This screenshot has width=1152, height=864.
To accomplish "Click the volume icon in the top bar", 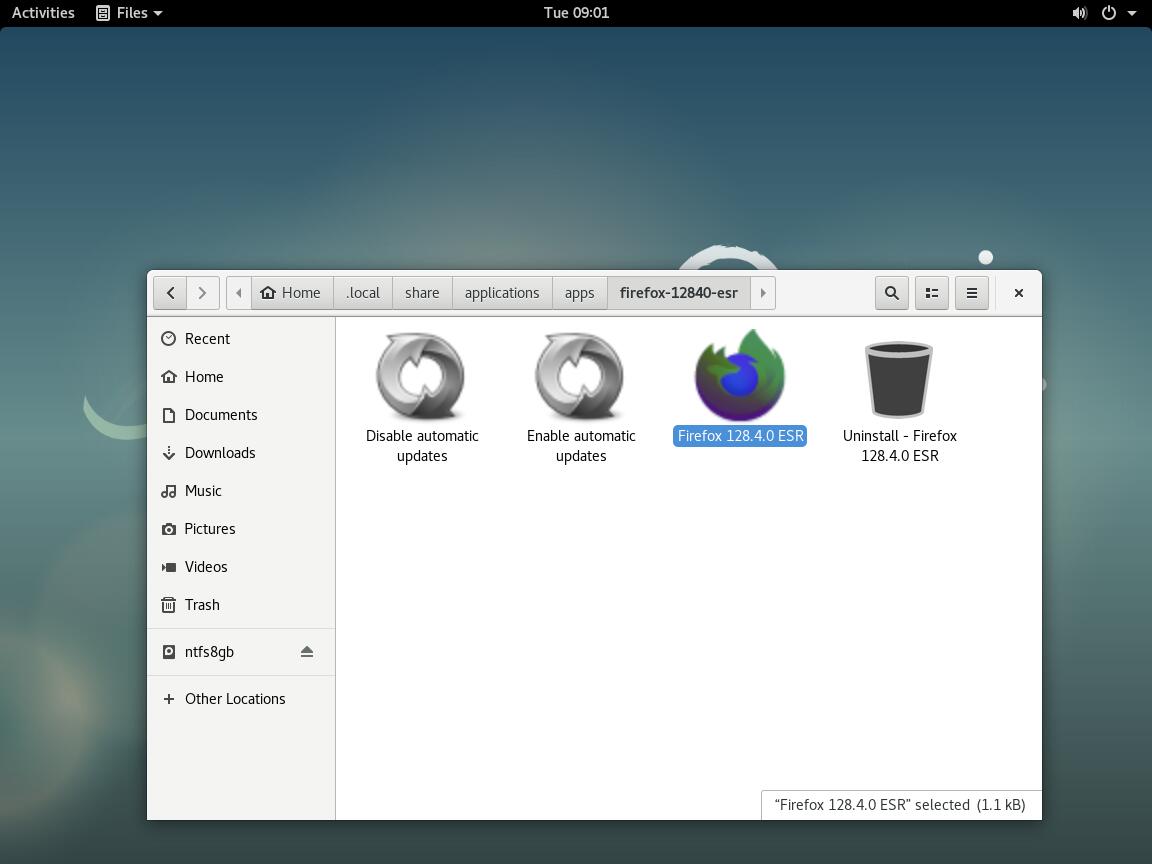I will (x=1079, y=12).
